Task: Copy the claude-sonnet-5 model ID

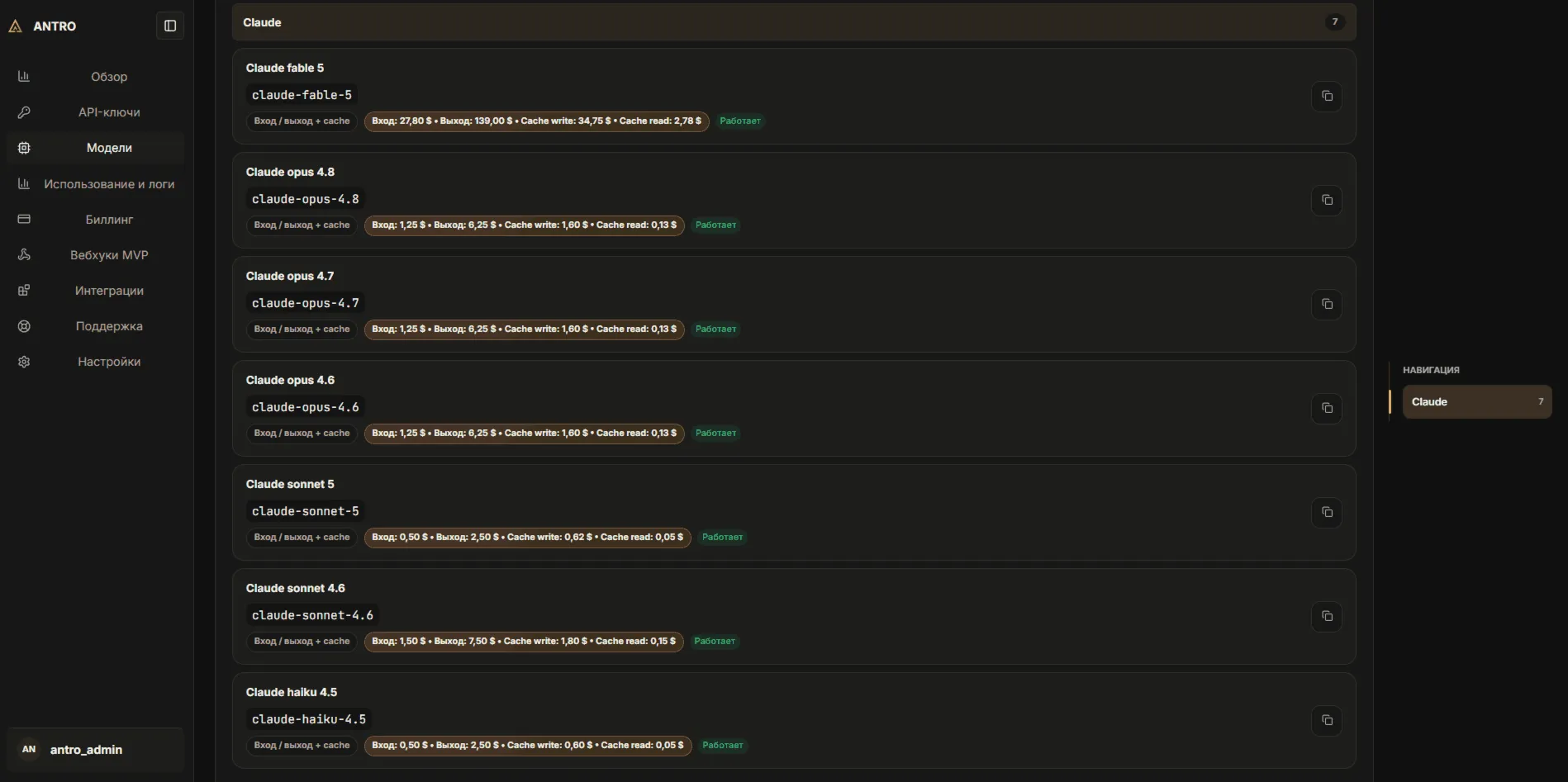Action: (1327, 512)
